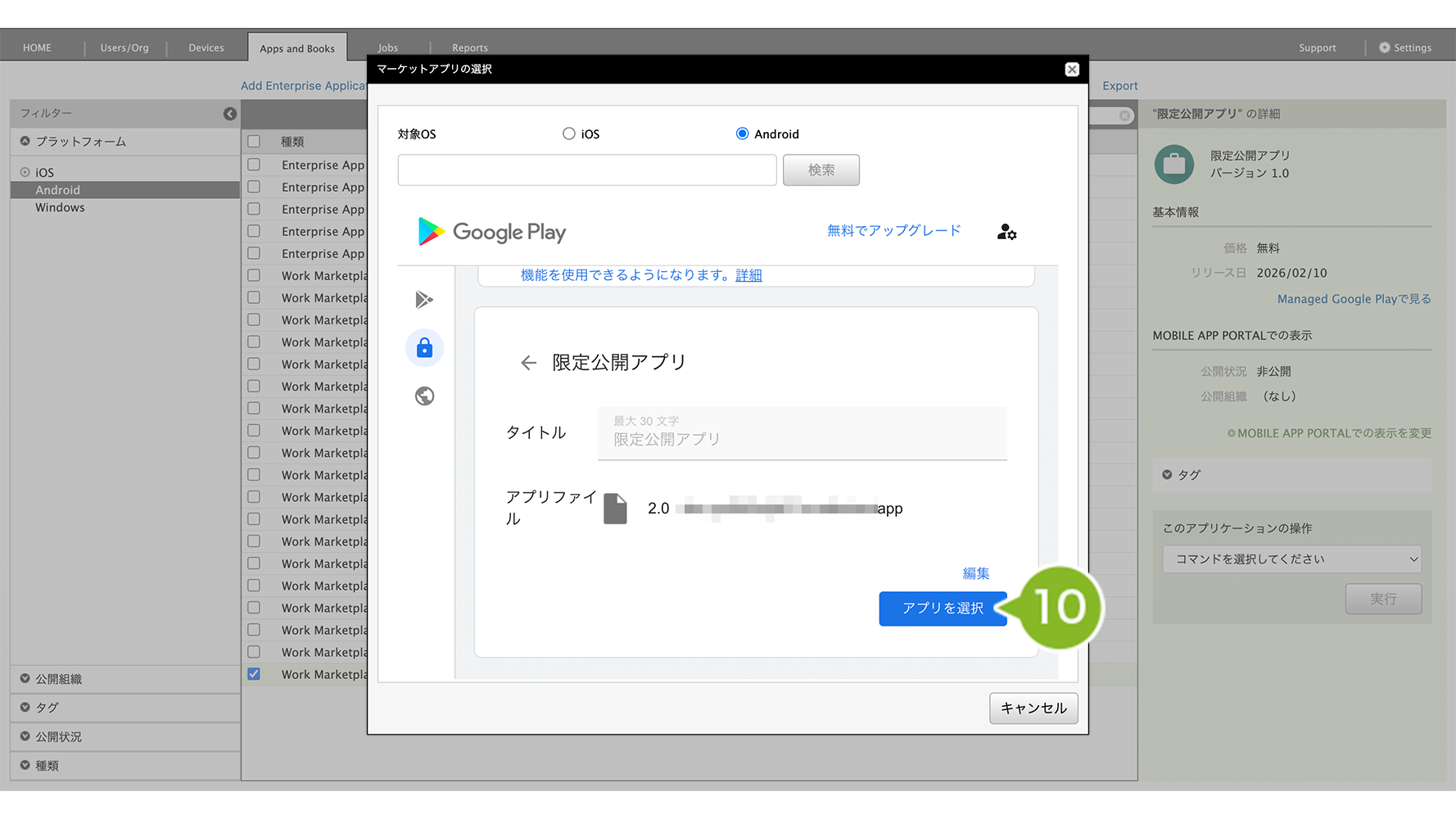Viewport: 1456px width, 819px height.
Task: Switch to the Devices tab
Action: [x=206, y=48]
